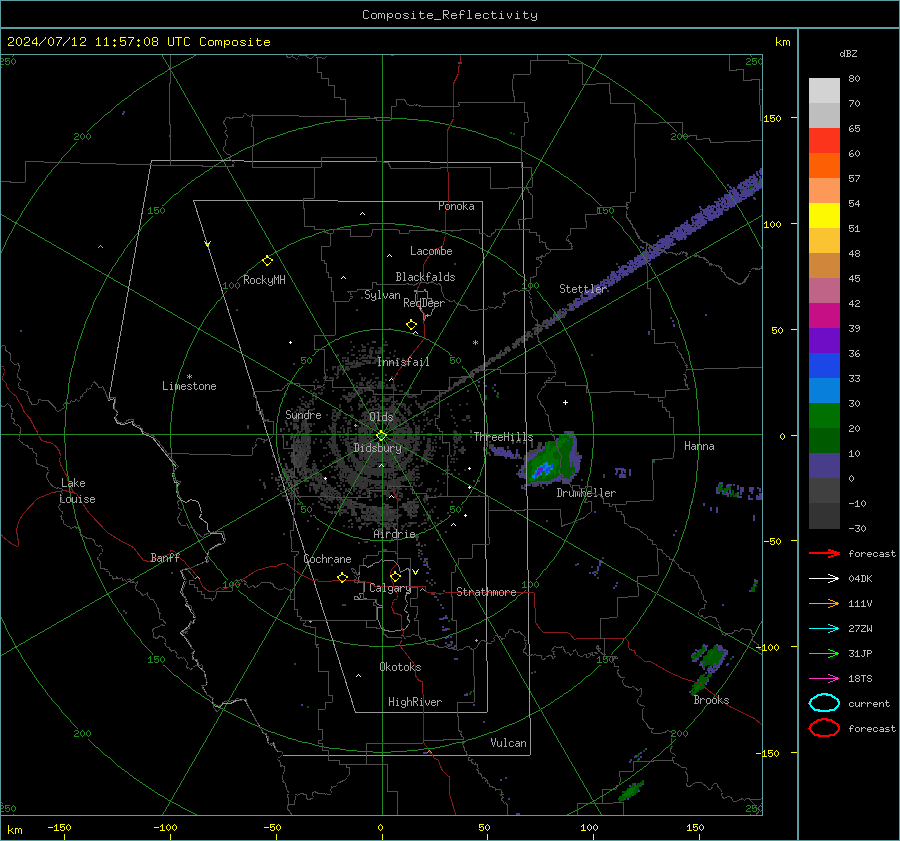Click the Airdrie city label
This screenshot has height=841, width=900.
point(394,534)
